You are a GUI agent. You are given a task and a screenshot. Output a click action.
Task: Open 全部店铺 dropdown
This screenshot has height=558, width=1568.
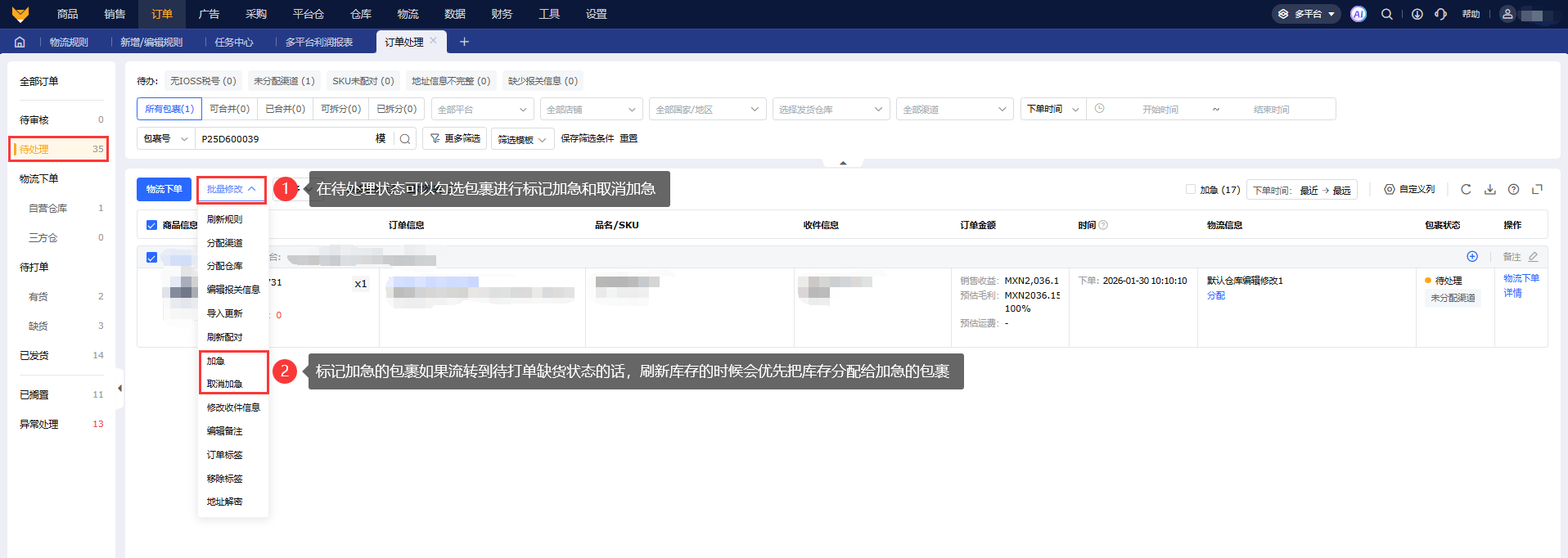click(x=591, y=109)
